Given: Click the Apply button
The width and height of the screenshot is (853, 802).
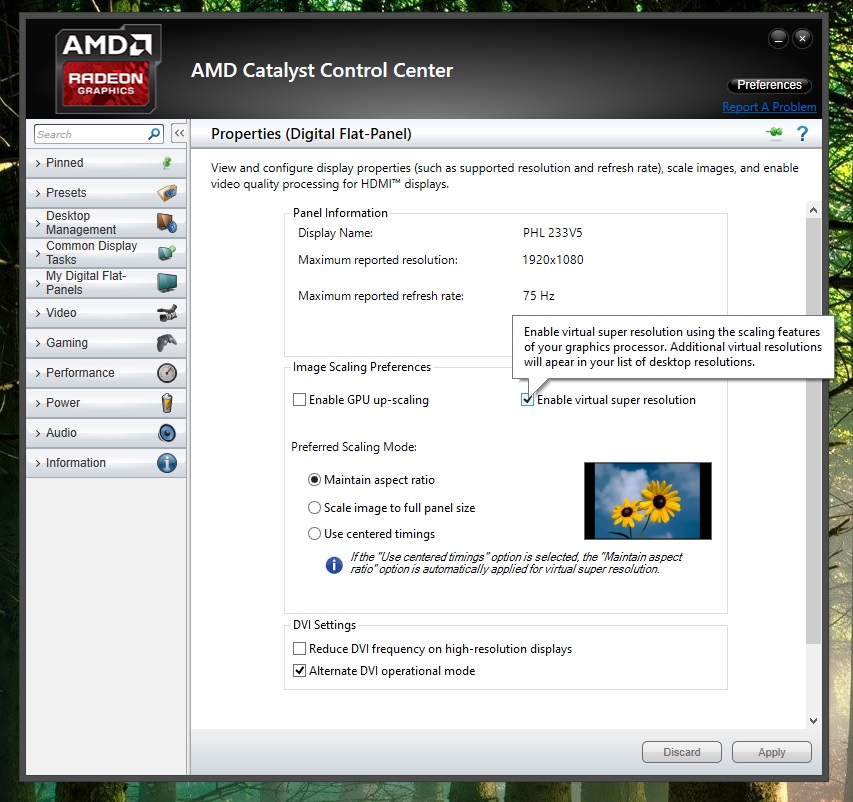Looking at the screenshot, I should point(771,752).
